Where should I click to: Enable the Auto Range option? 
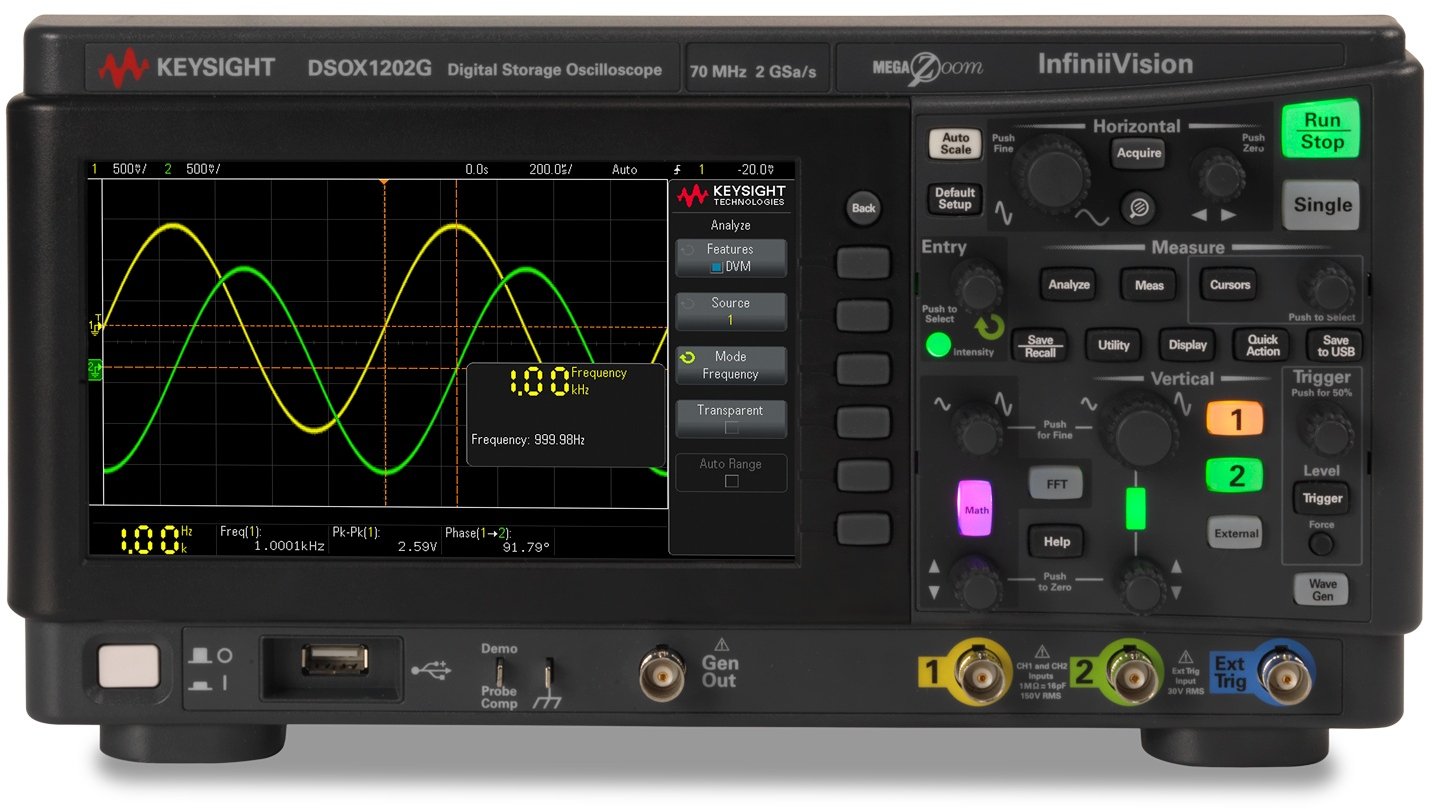point(730,472)
